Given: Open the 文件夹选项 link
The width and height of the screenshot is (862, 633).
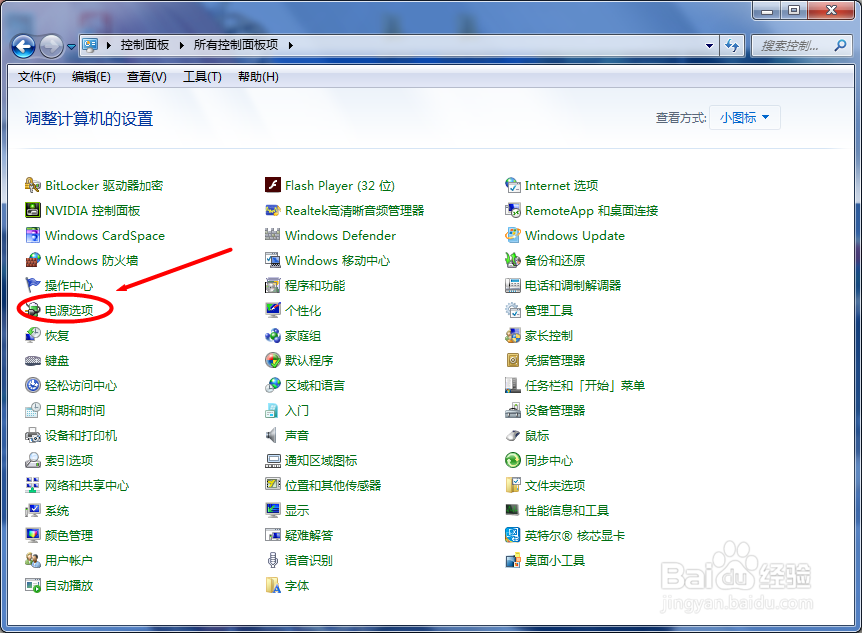Looking at the screenshot, I should pyautogui.click(x=555, y=485).
